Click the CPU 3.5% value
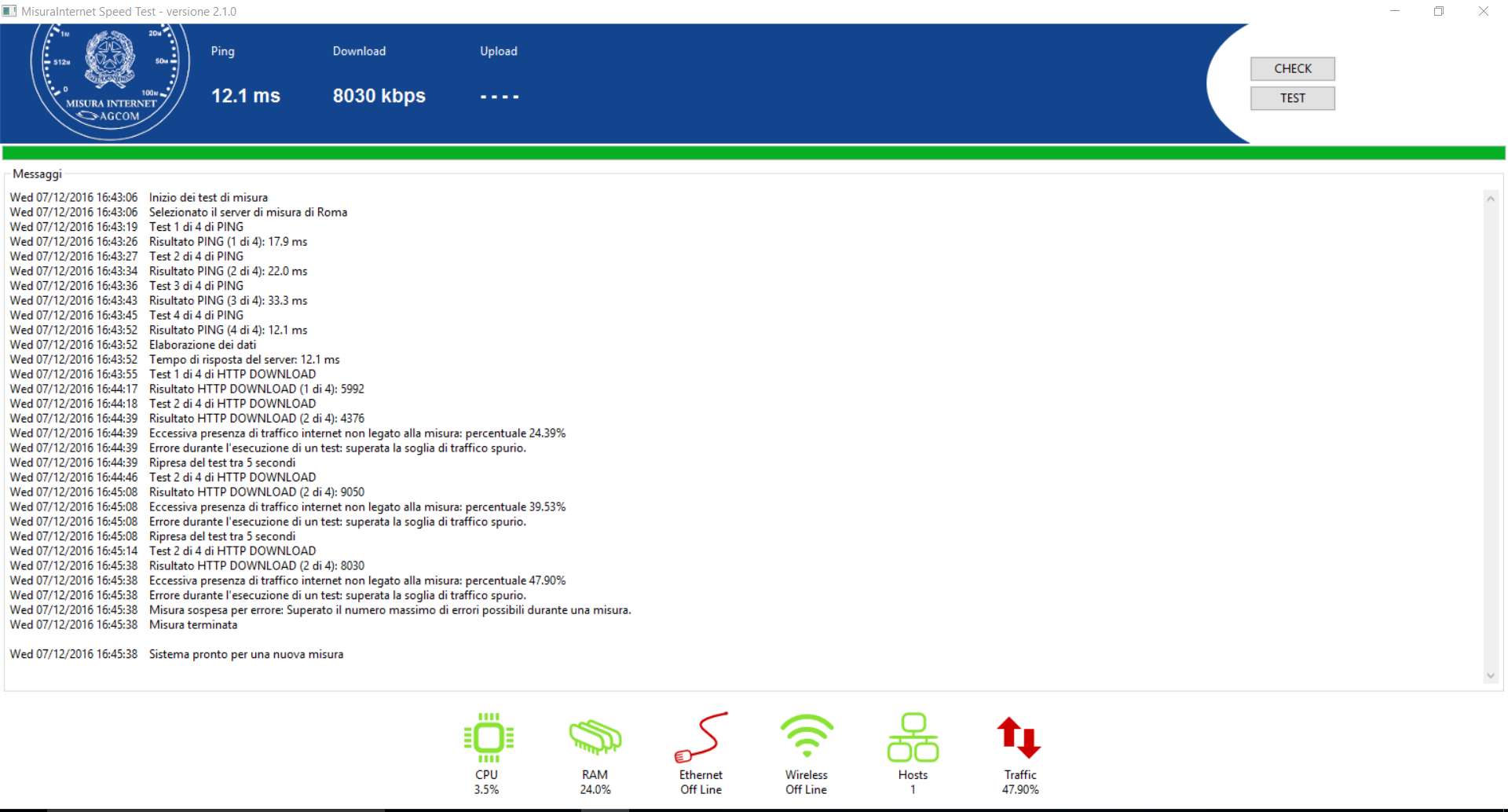Screen dimensions: 1508x812 pos(486,789)
